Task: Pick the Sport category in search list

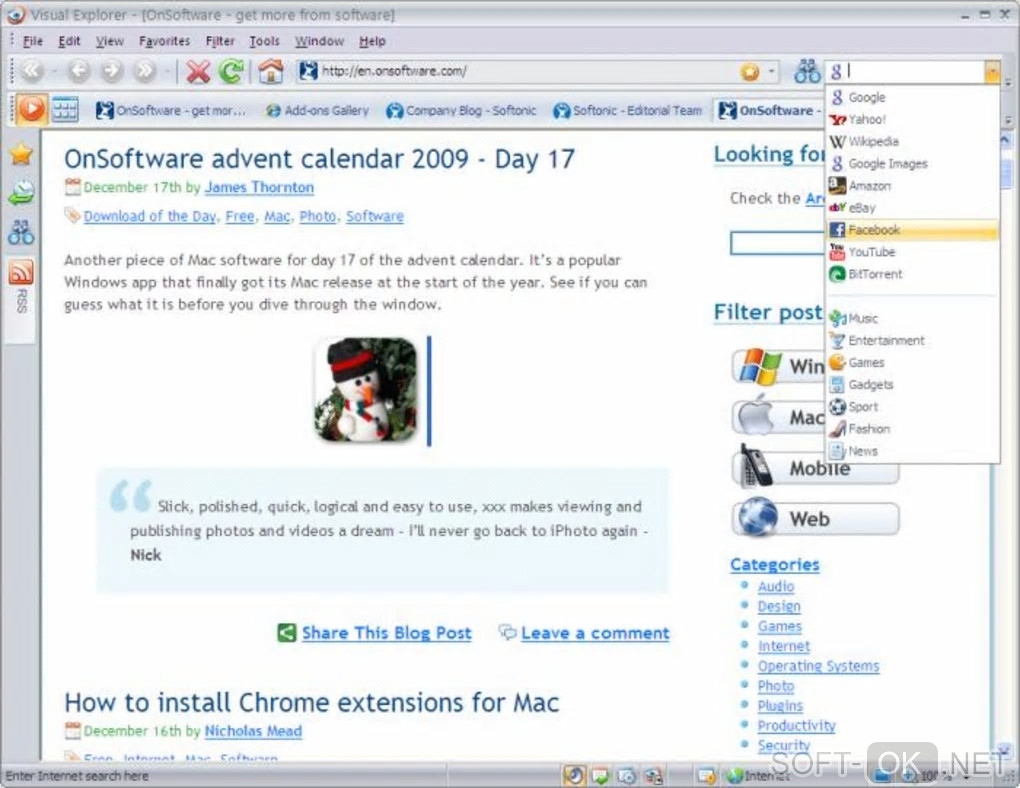Action: click(912, 407)
